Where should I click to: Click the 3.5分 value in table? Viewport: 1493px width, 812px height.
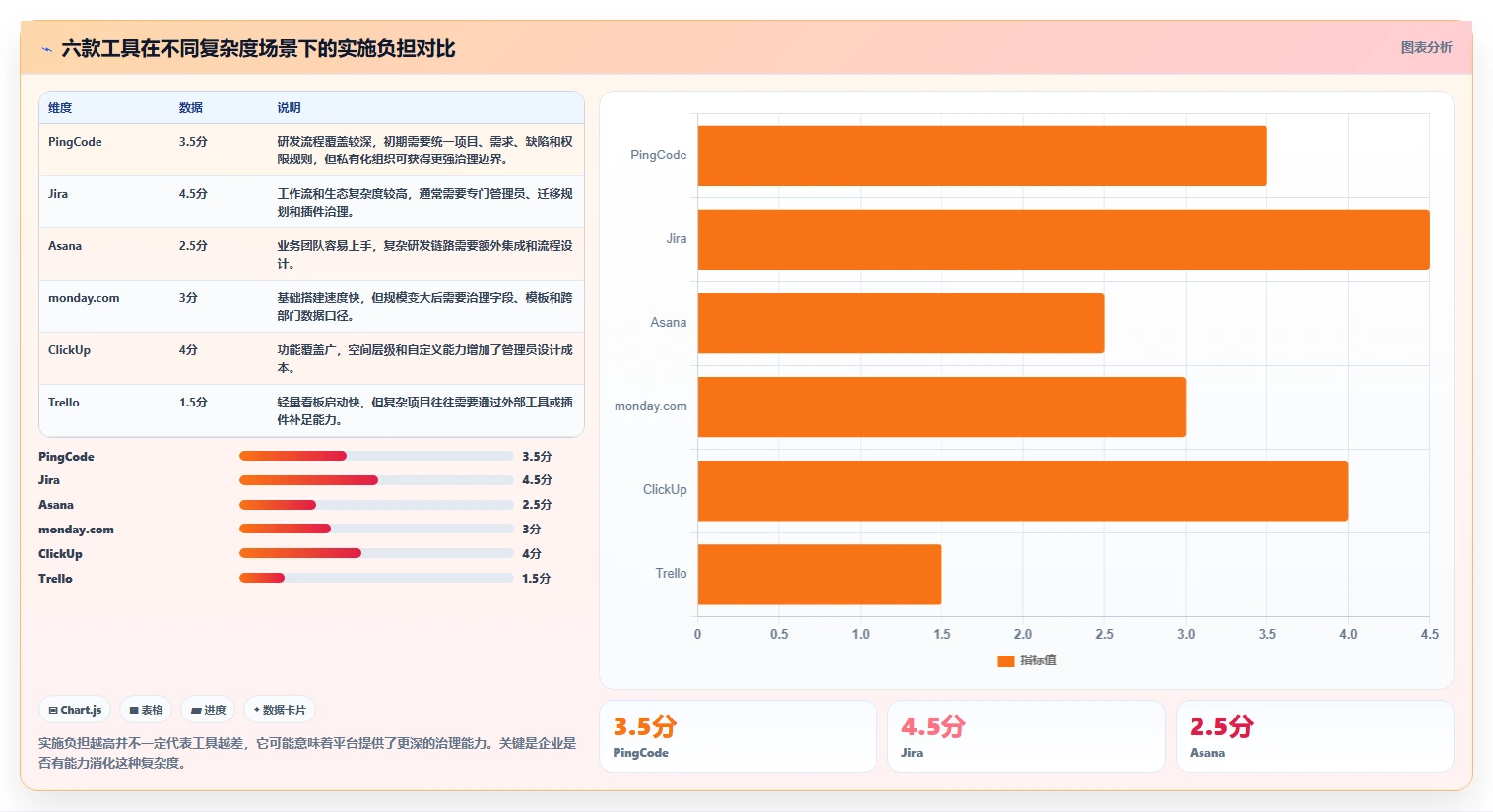coord(193,142)
